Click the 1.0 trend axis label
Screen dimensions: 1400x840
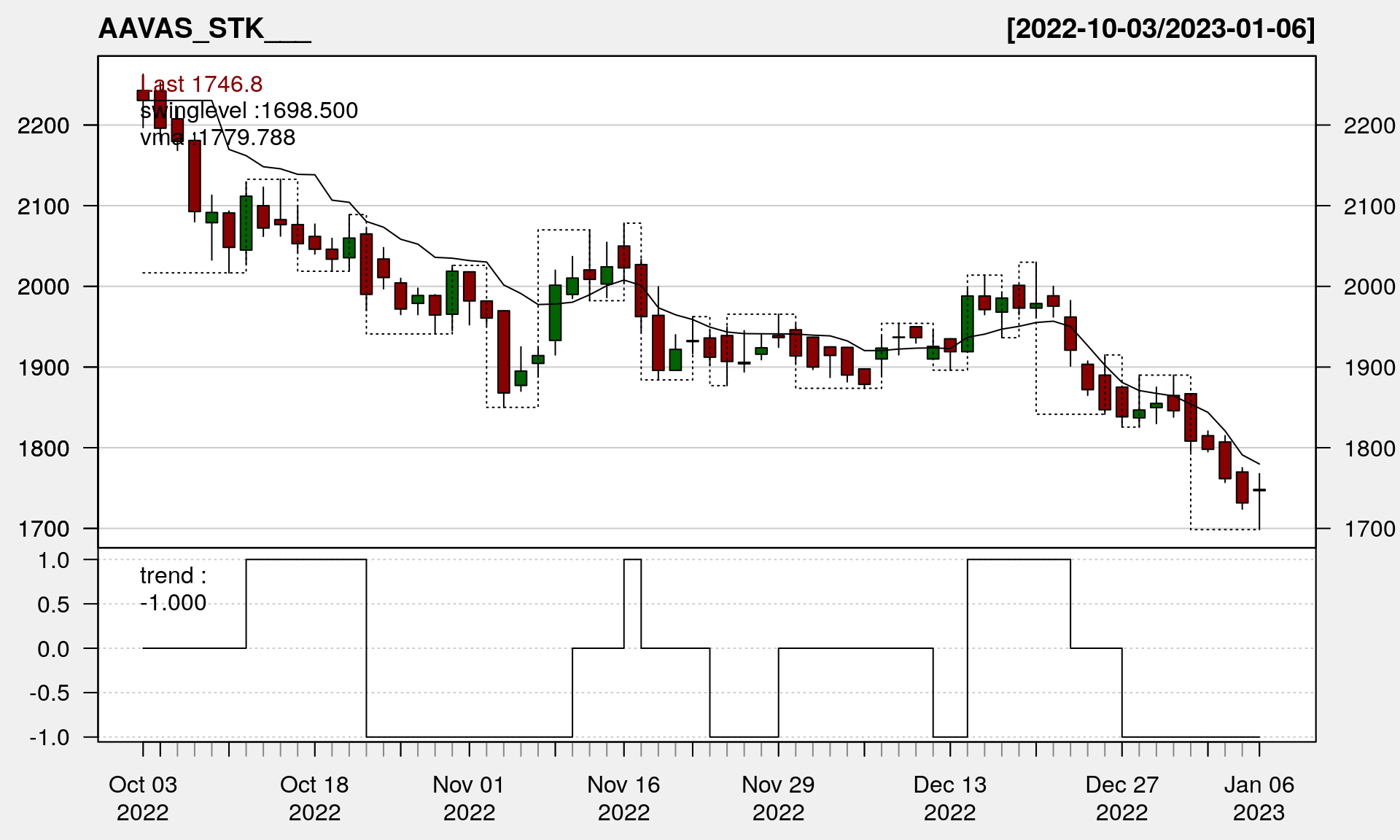pos(53,560)
